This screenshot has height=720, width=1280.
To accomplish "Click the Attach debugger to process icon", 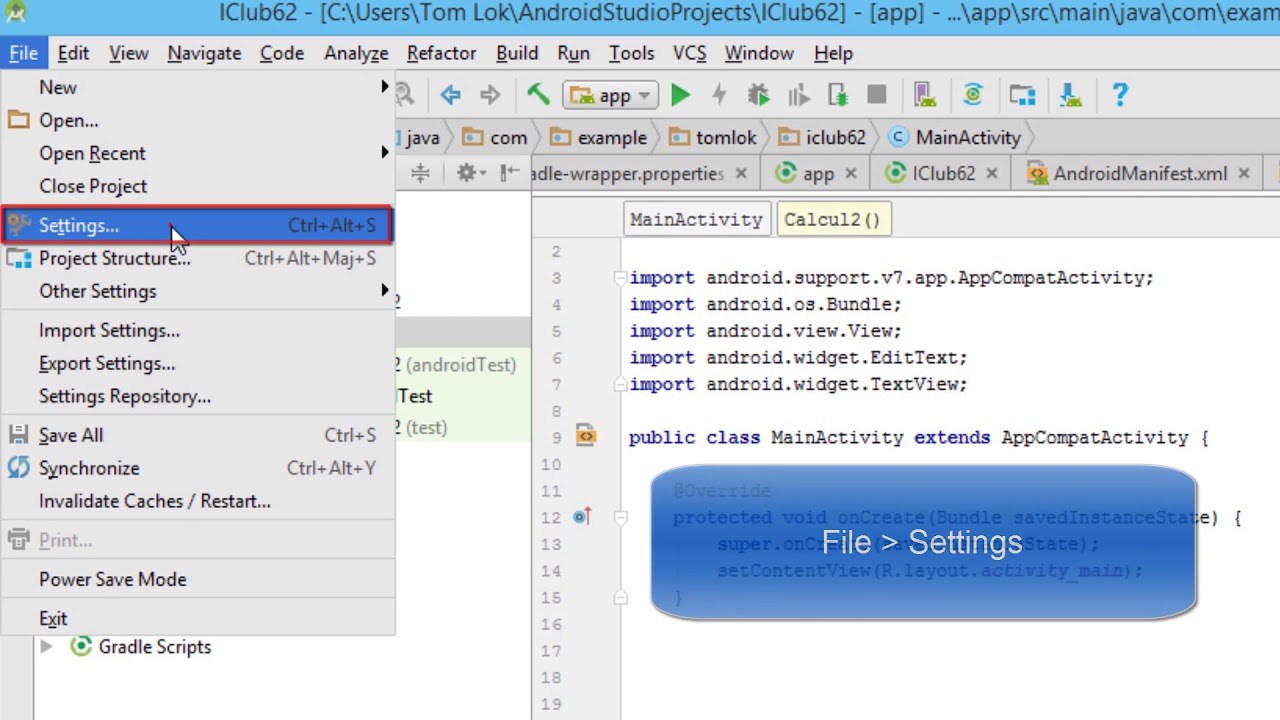I will [x=838, y=95].
